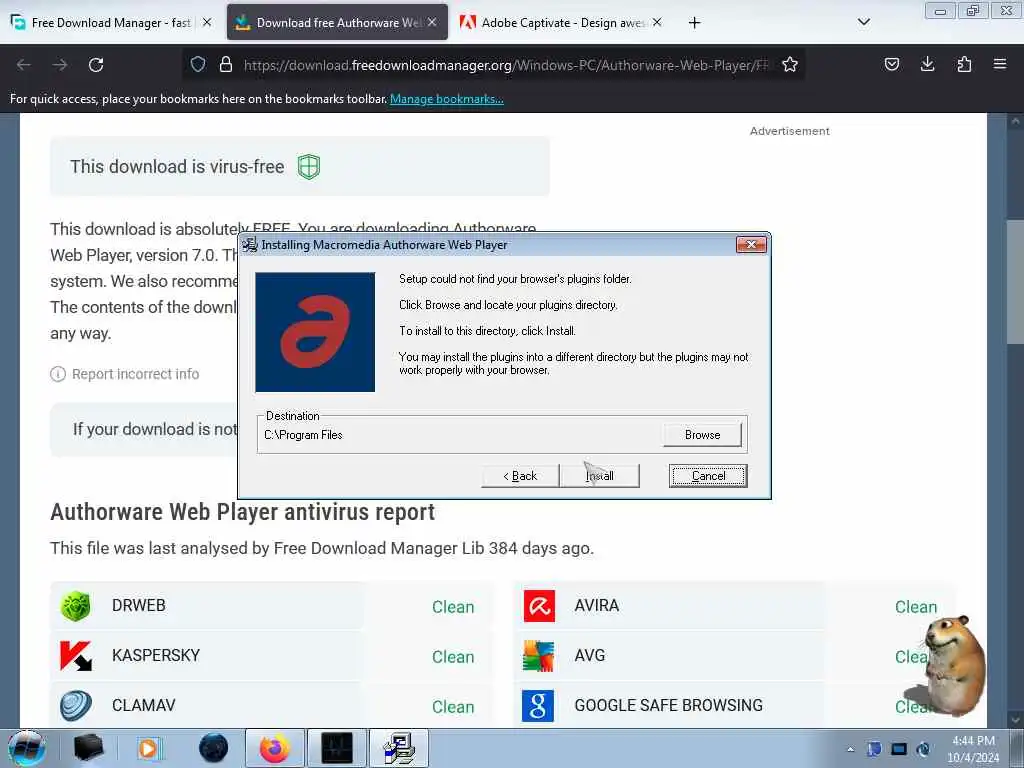The width and height of the screenshot is (1024, 768).
Task: Close the Installing Macromedia Authorware dialog
Action: pos(751,244)
